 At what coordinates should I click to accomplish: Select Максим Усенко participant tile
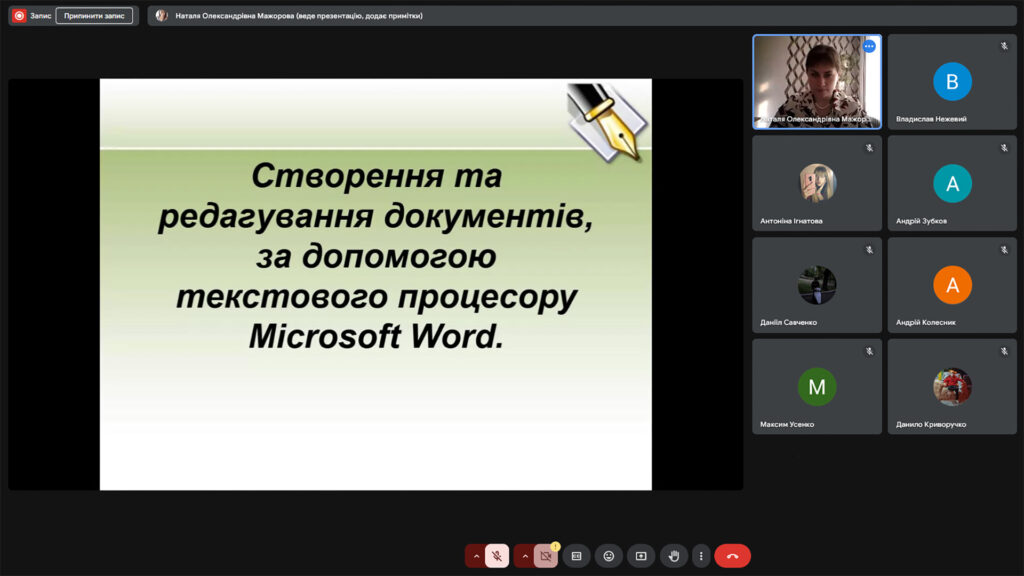(817, 387)
